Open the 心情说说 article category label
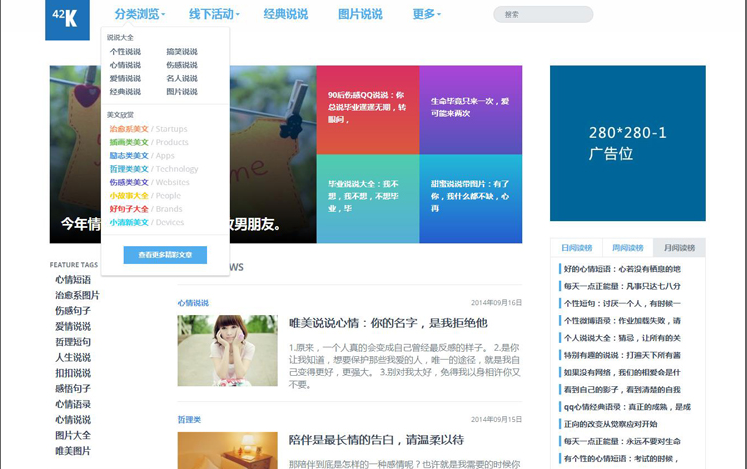Image resolution: width=747 pixels, height=469 pixels. click(193, 303)
